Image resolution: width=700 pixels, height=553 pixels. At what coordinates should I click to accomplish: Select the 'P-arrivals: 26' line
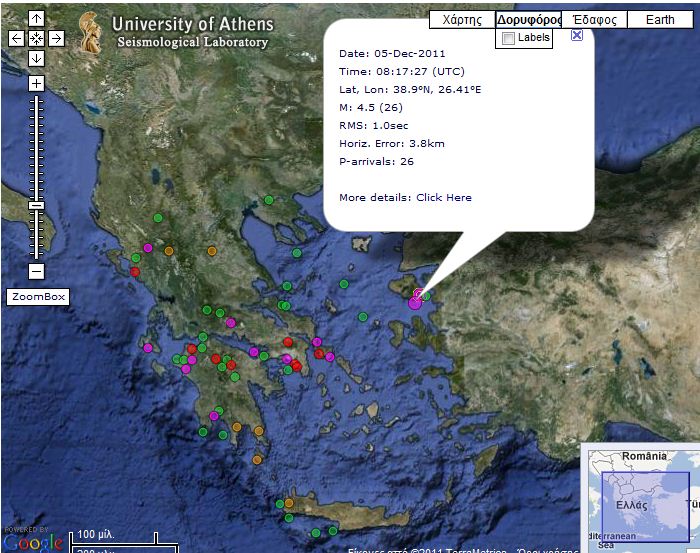tap(376, 162)
